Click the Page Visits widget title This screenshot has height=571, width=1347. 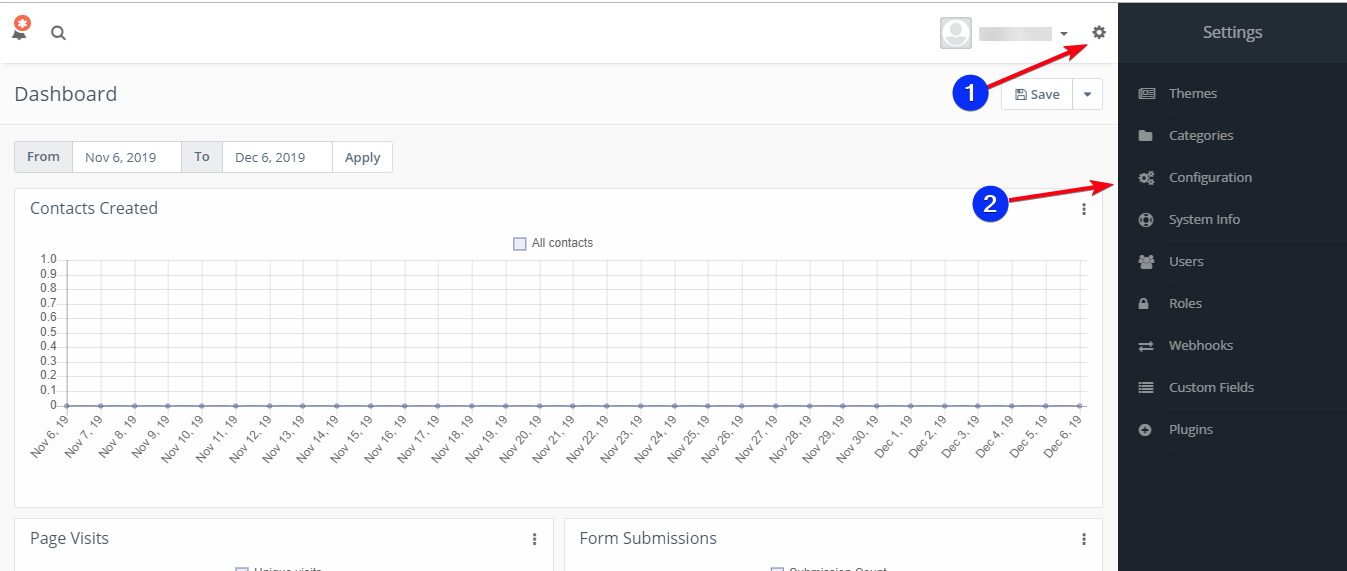click(x=69, y=538)
